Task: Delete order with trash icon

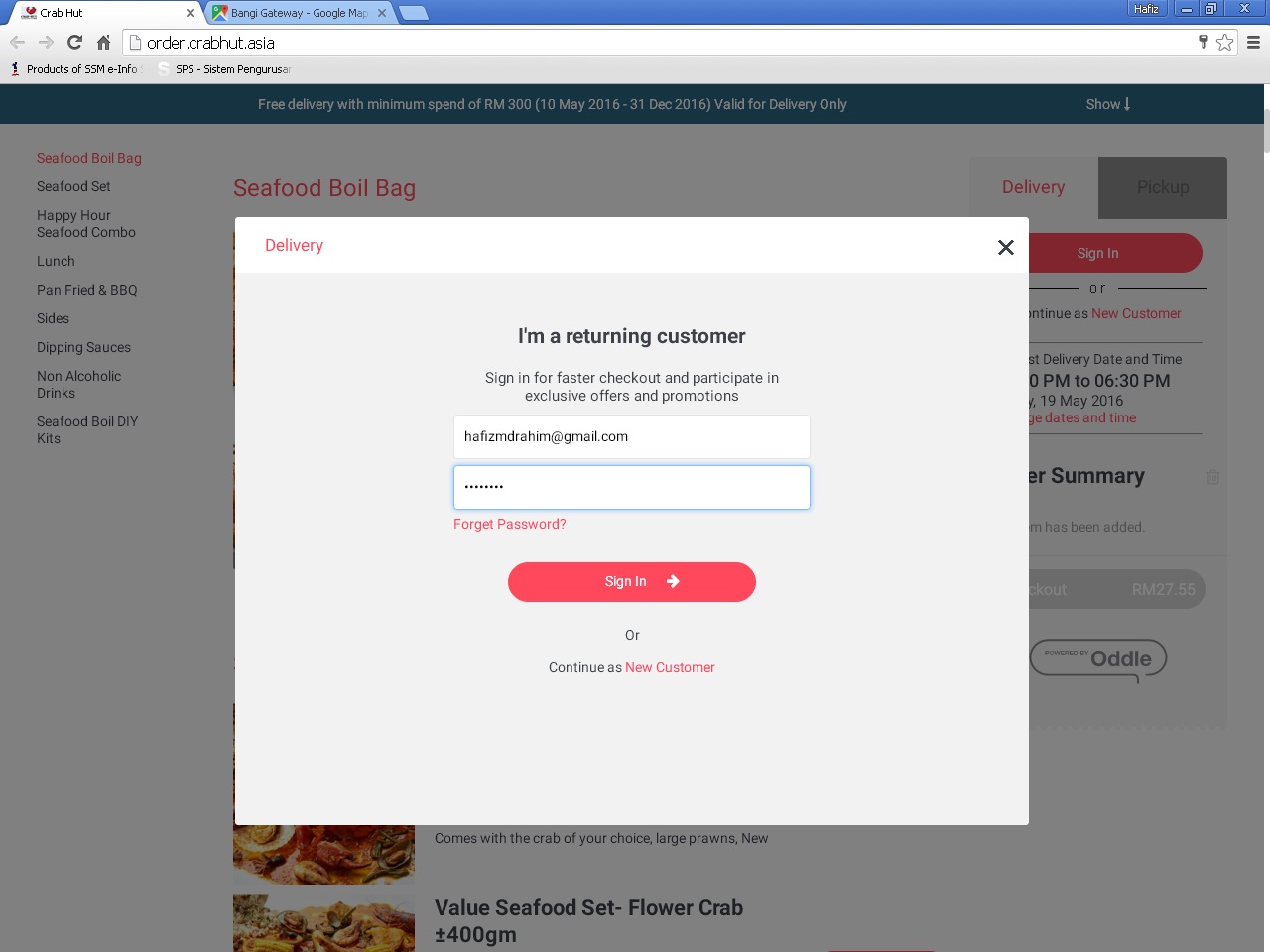Action: coord(1212,477)
